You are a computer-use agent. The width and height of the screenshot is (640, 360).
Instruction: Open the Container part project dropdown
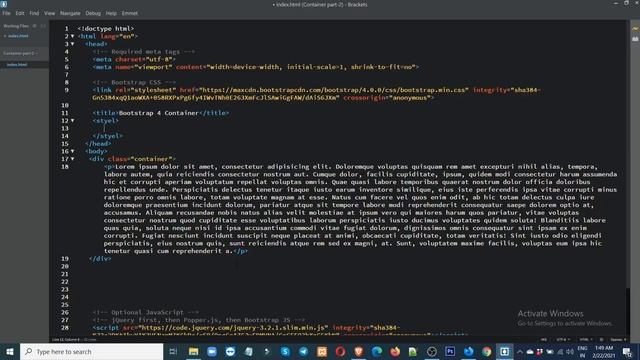[x=20, y=53]
